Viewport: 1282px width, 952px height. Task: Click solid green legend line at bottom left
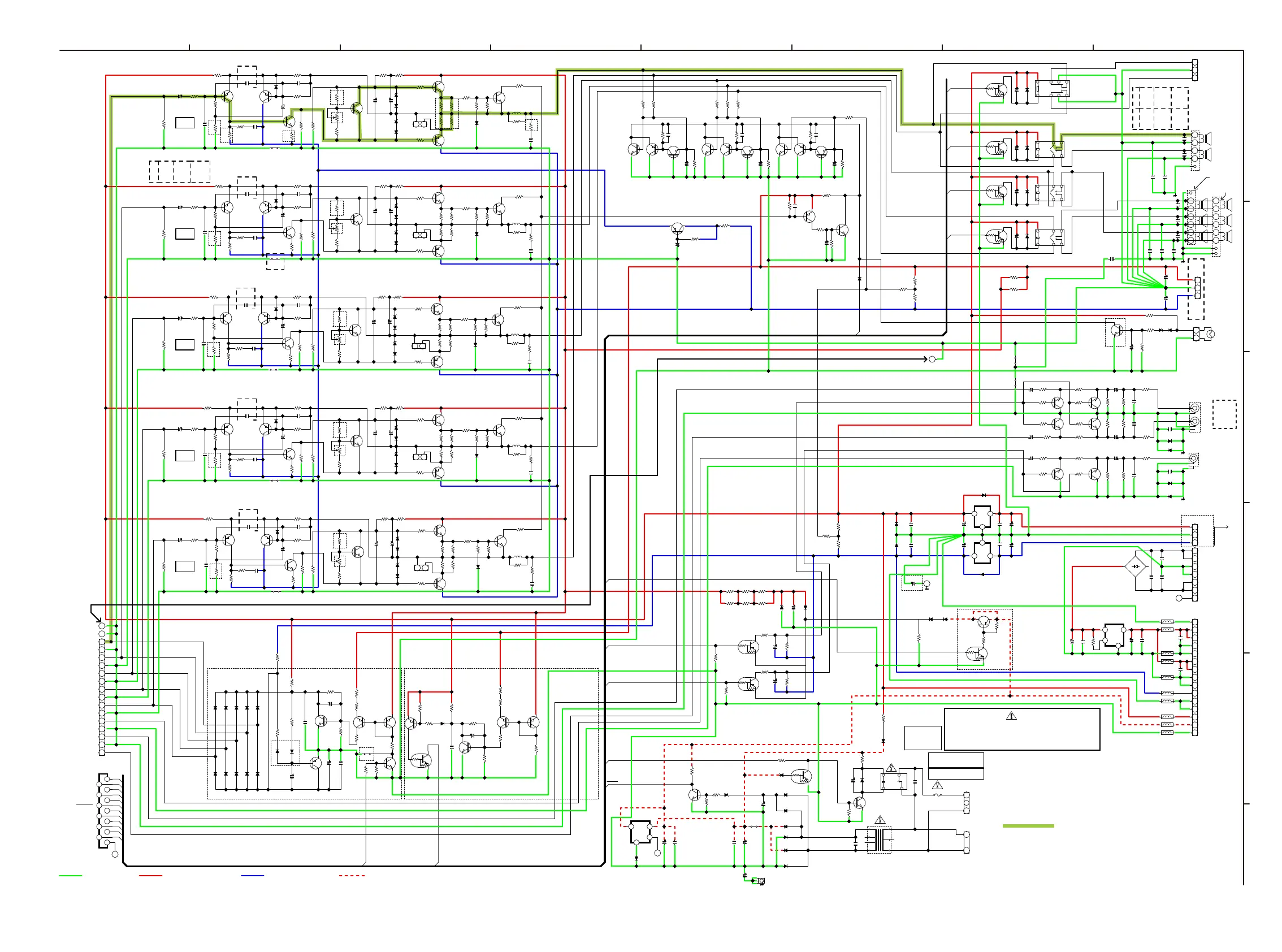point(71,876)
